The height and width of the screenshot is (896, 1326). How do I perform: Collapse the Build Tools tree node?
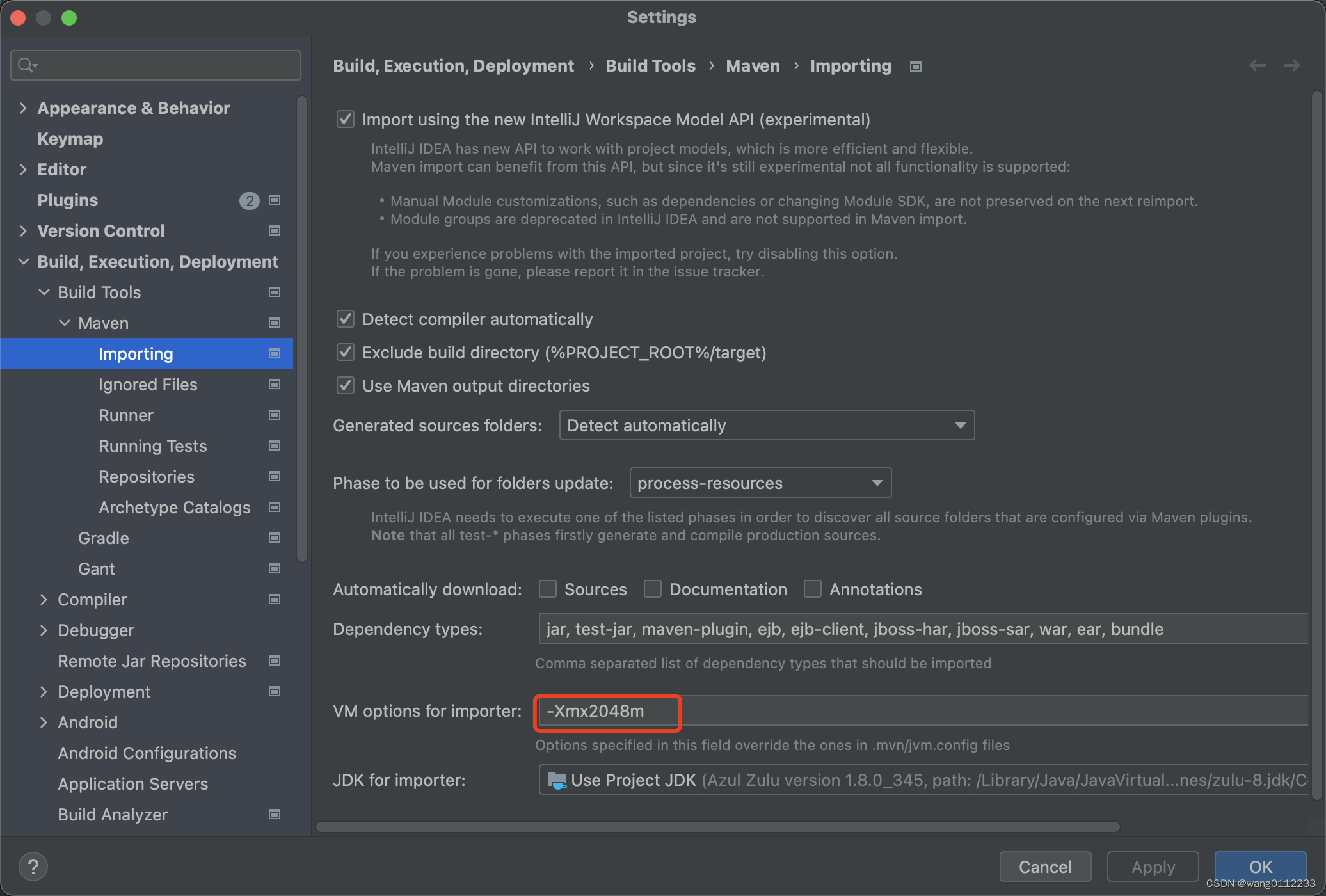click(x=44, y=292)
